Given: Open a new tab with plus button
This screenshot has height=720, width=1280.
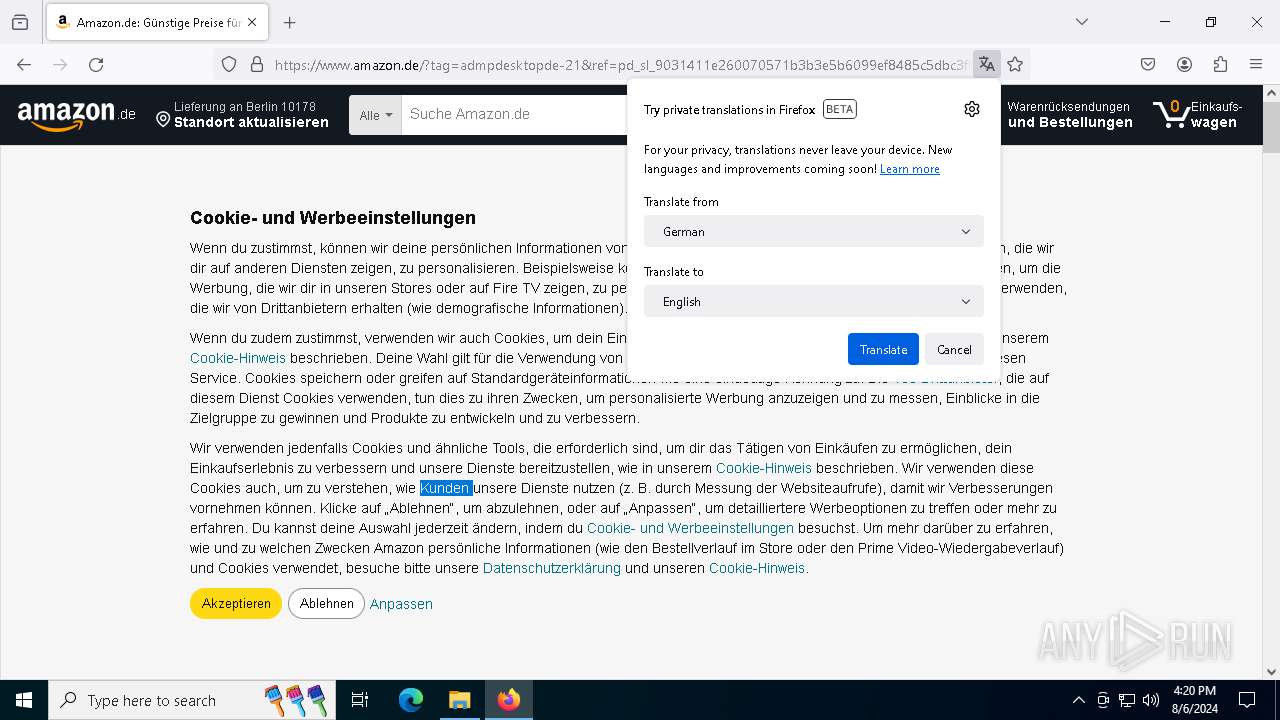Looking at the screenshot, I should point(289,22).
